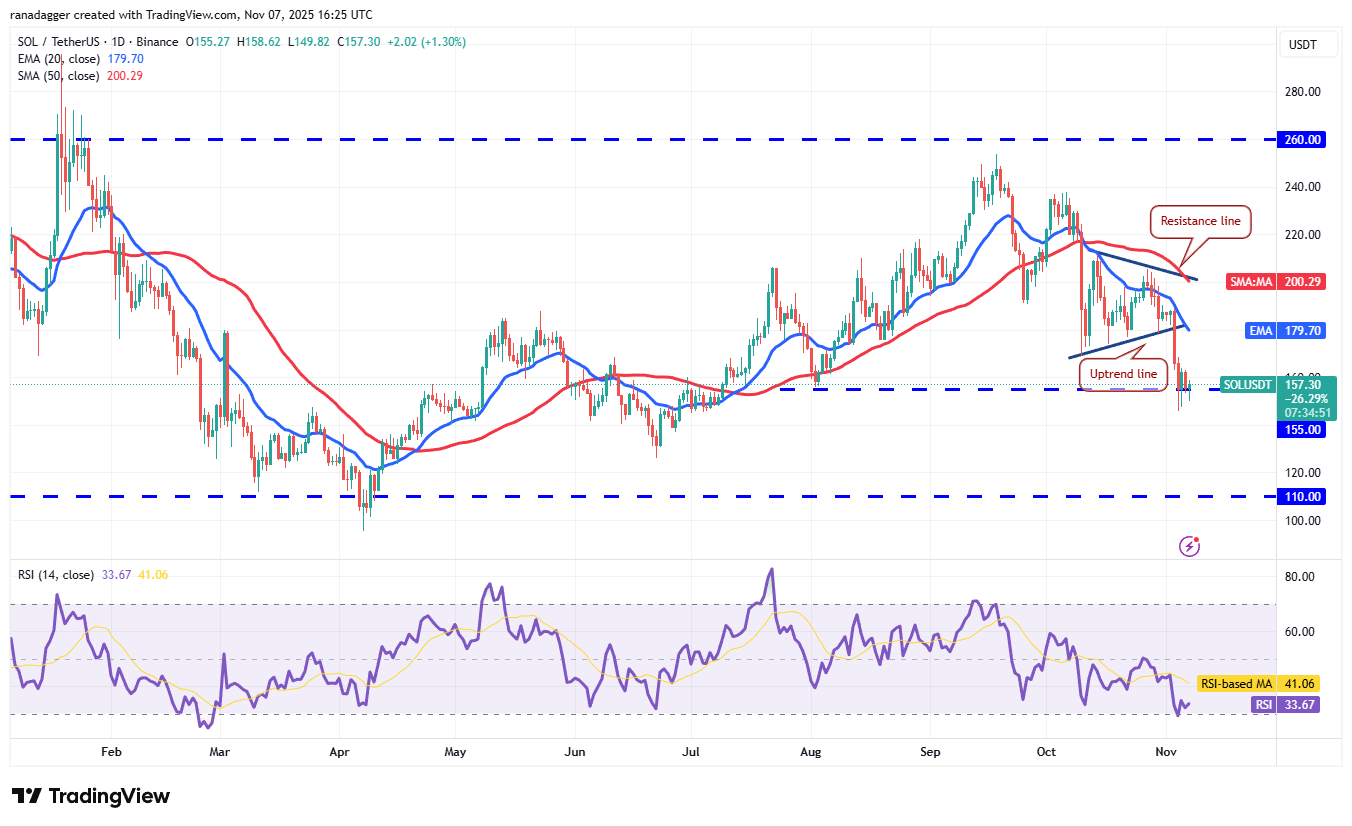Click the lightning quick-action icon on the chart

1189,545
